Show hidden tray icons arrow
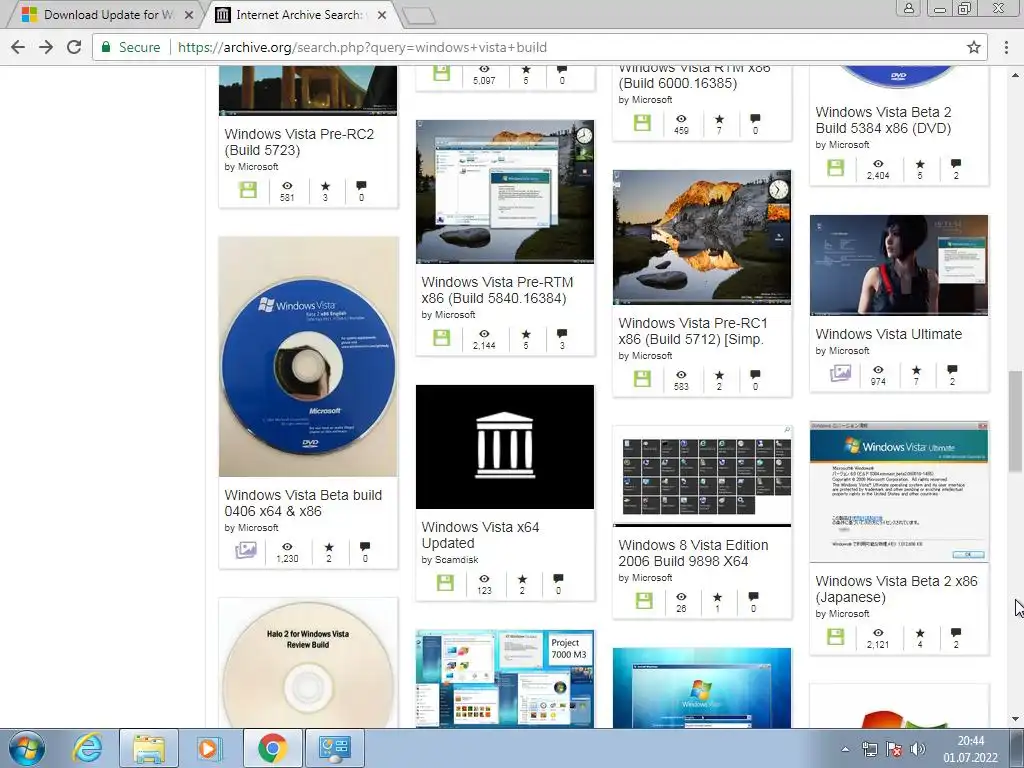1024x768 pixels. pos(845,750)
